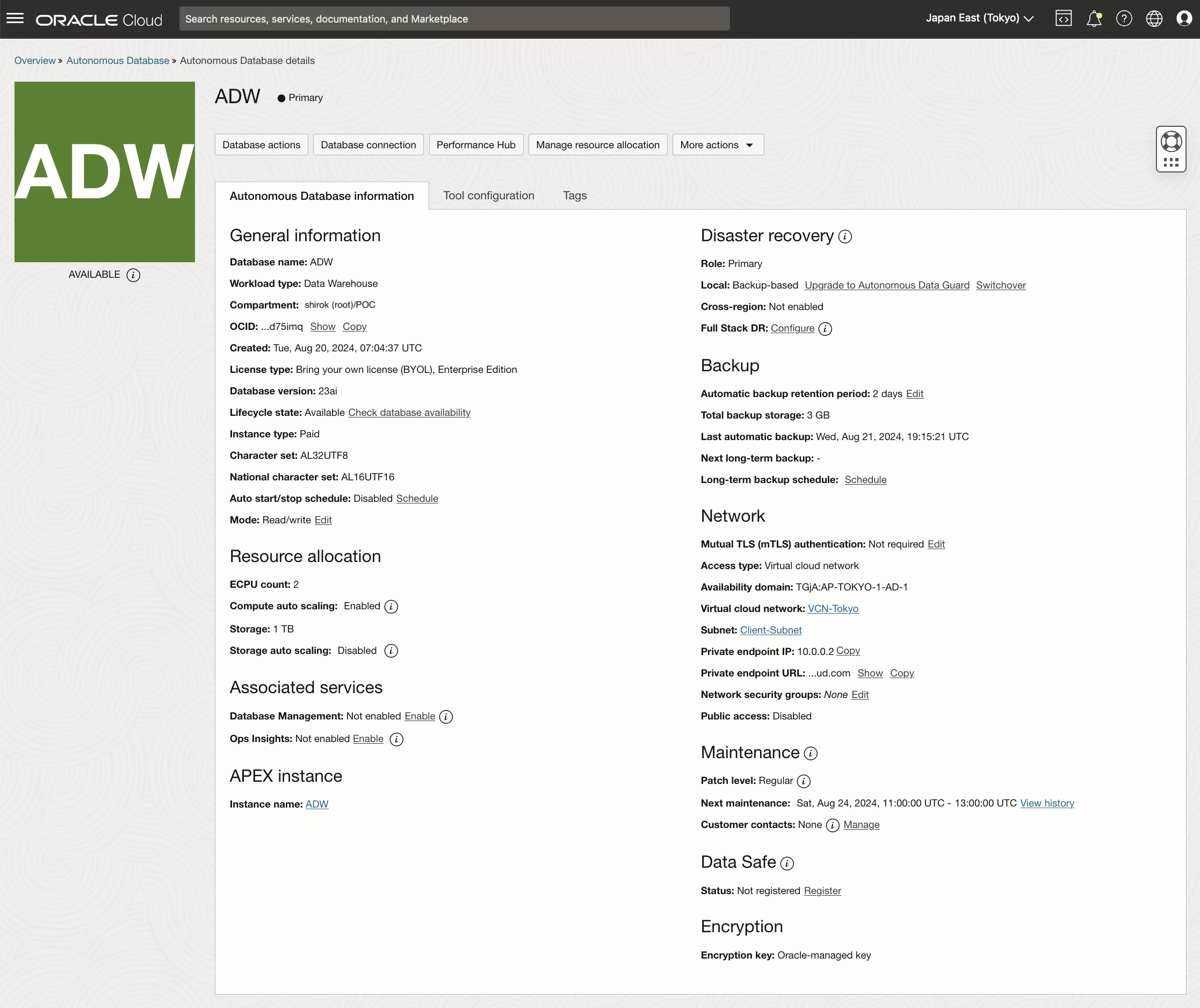Switch to the Tool configuration tab
The image size is (1200, 1008).
point(489,196)
